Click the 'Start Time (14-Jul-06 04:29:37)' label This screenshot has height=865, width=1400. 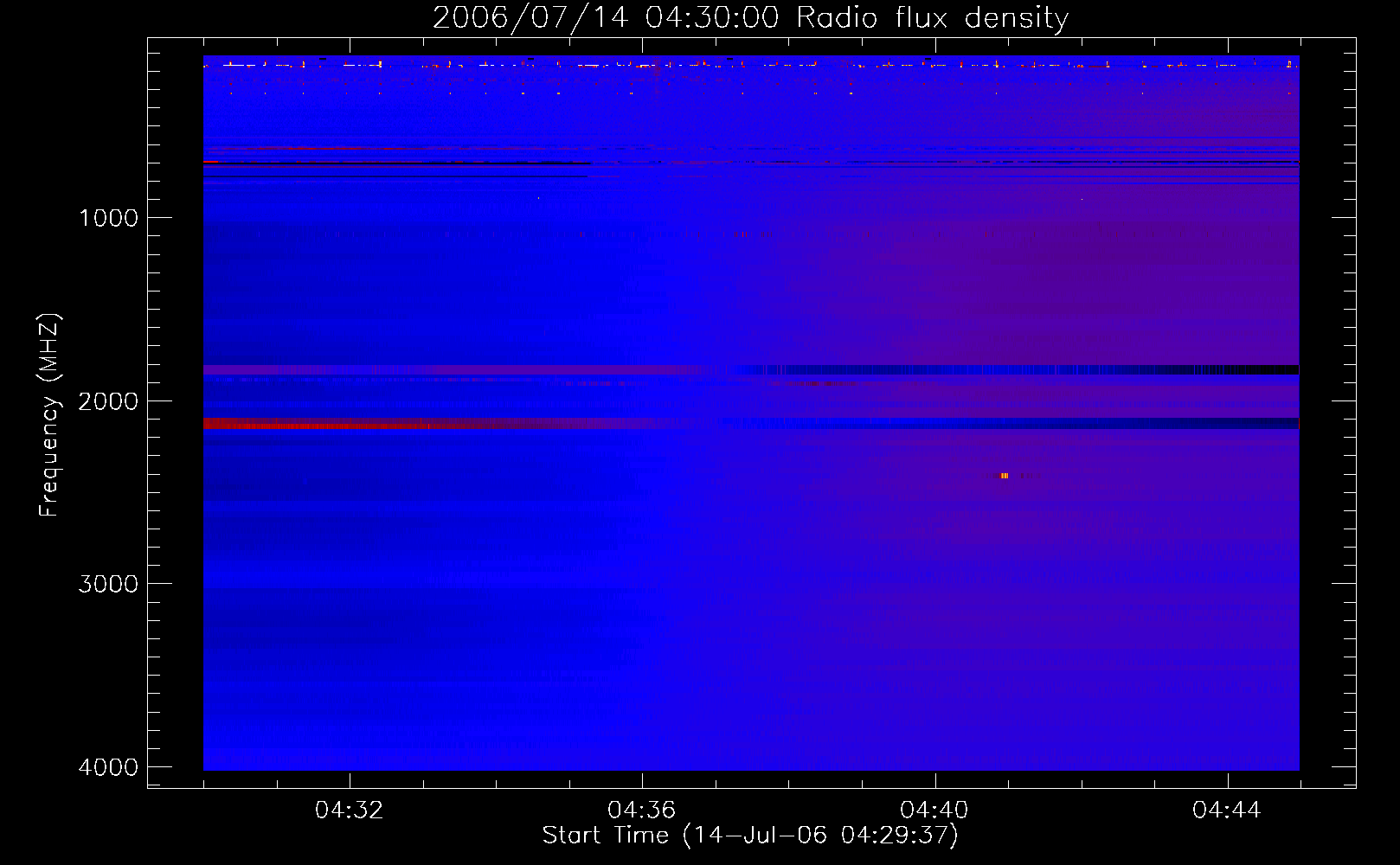pos(750,836)
